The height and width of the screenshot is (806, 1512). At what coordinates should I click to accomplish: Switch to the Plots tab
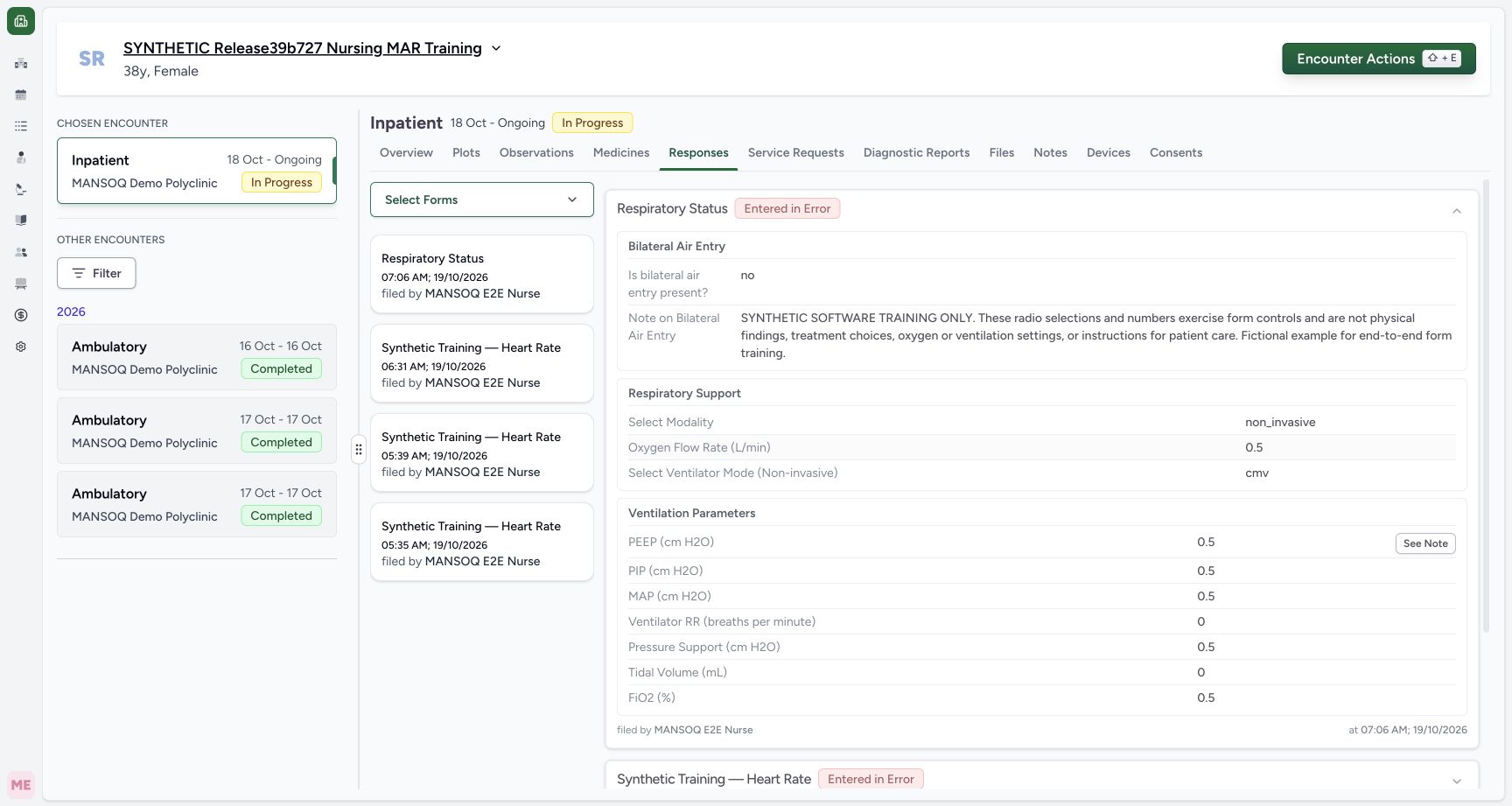point(466,152)
